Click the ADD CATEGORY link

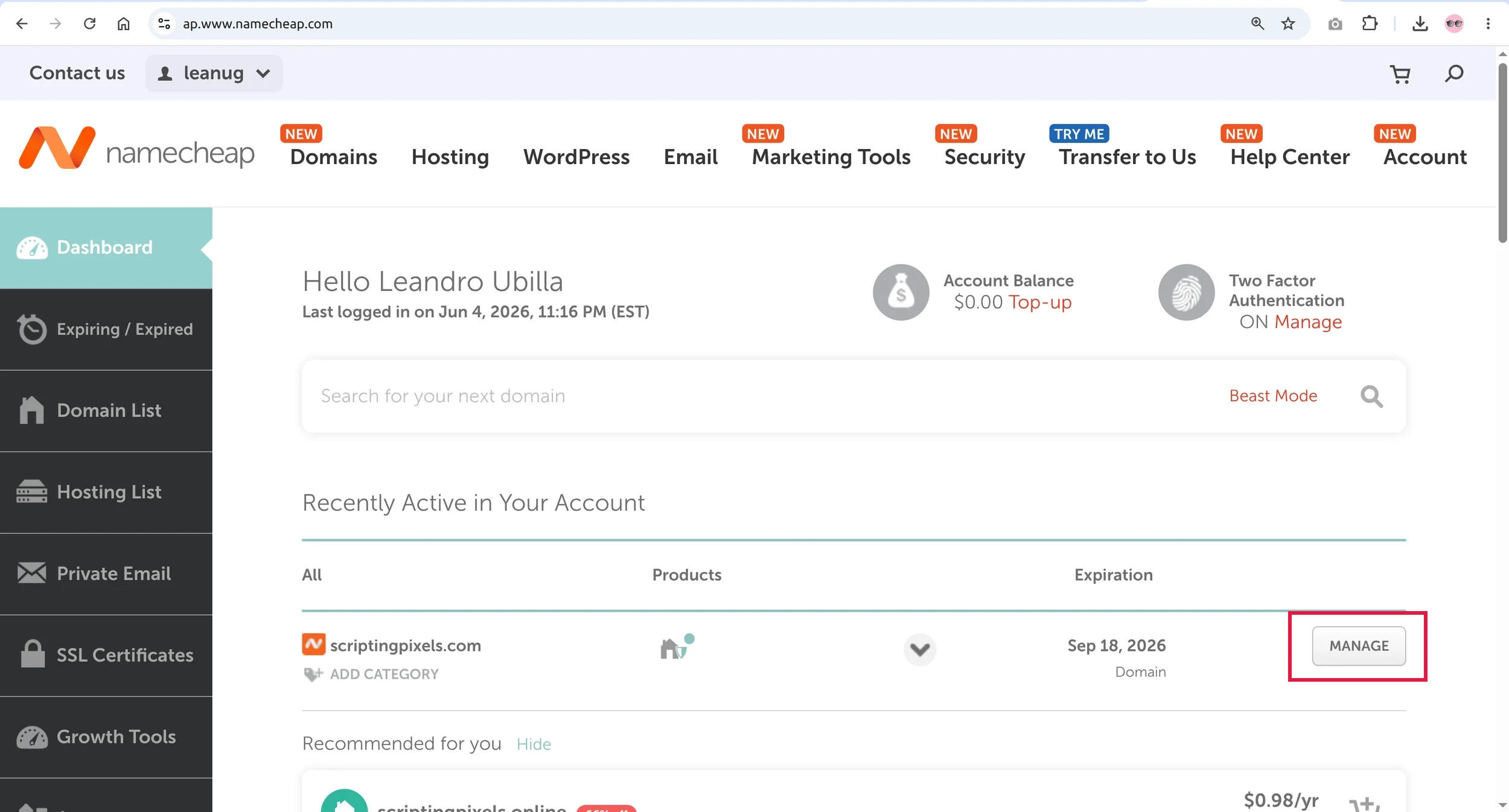[x=384, y=674]
